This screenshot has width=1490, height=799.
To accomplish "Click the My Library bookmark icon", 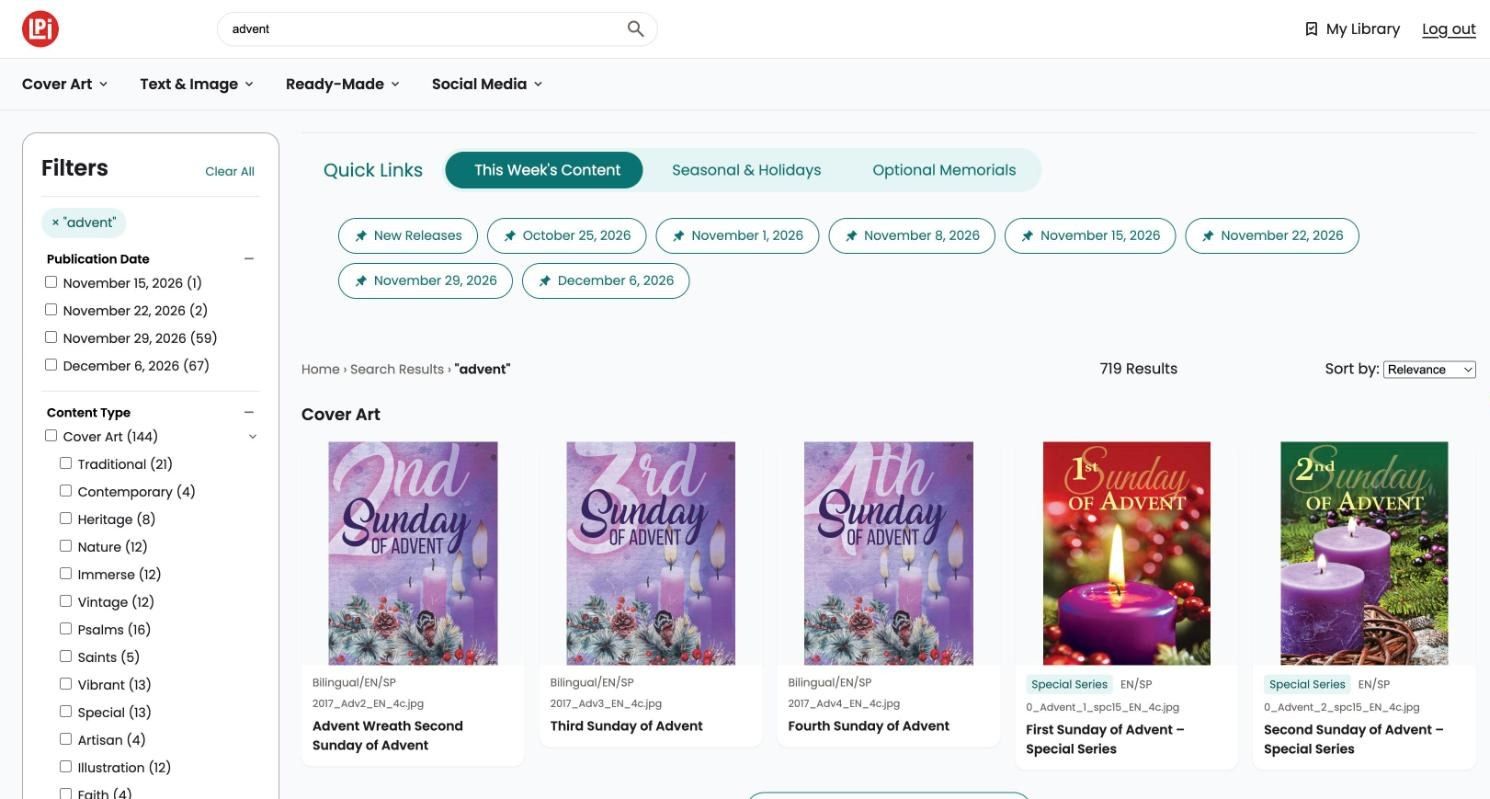I will click(x=1311, y=29).
